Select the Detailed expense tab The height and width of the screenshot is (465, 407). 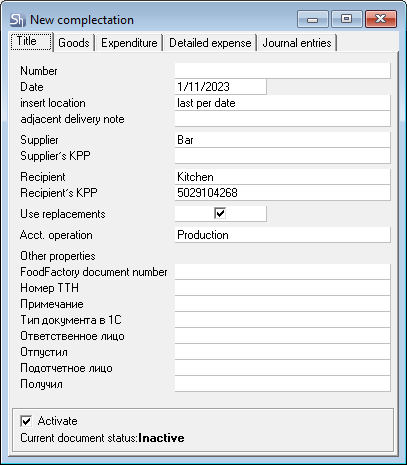[x=210, y=43]
